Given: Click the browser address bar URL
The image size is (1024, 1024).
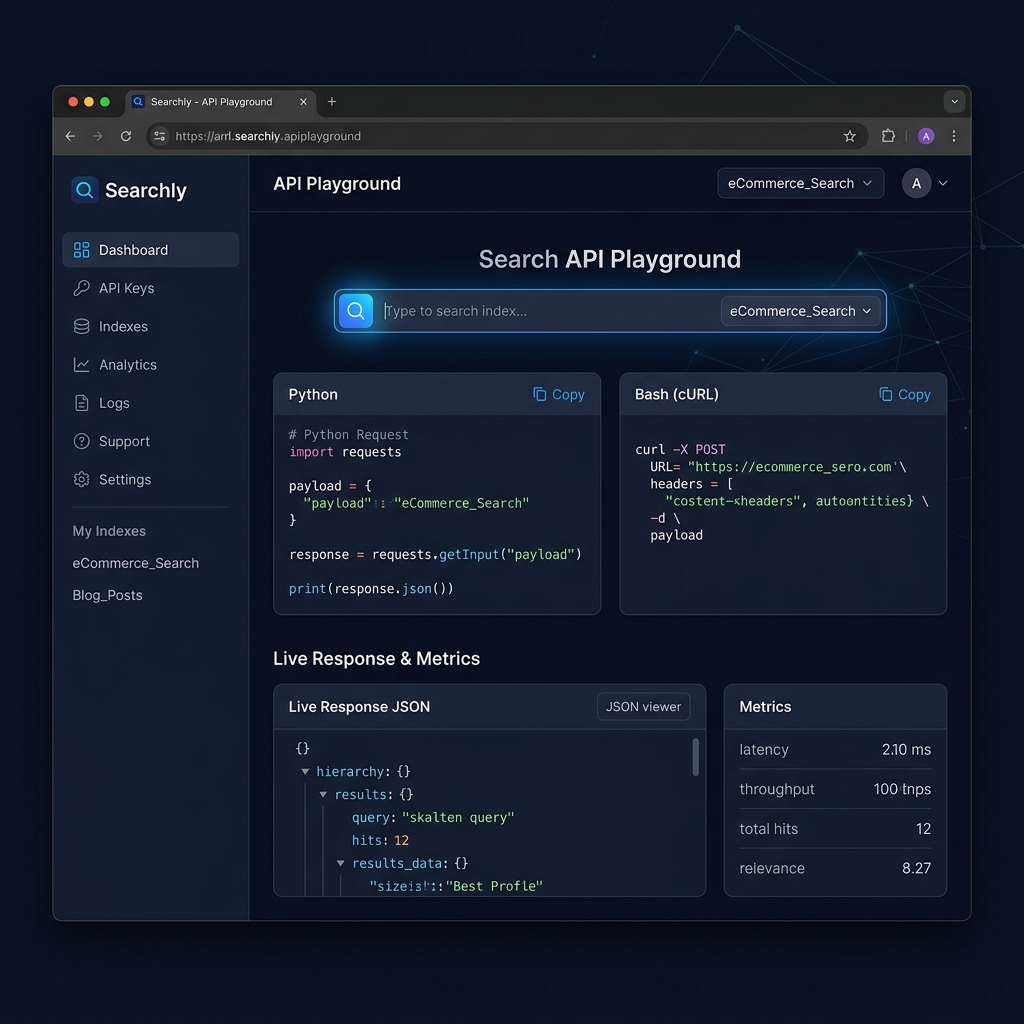Looking at the screenshot, I should tap(268, 136).
